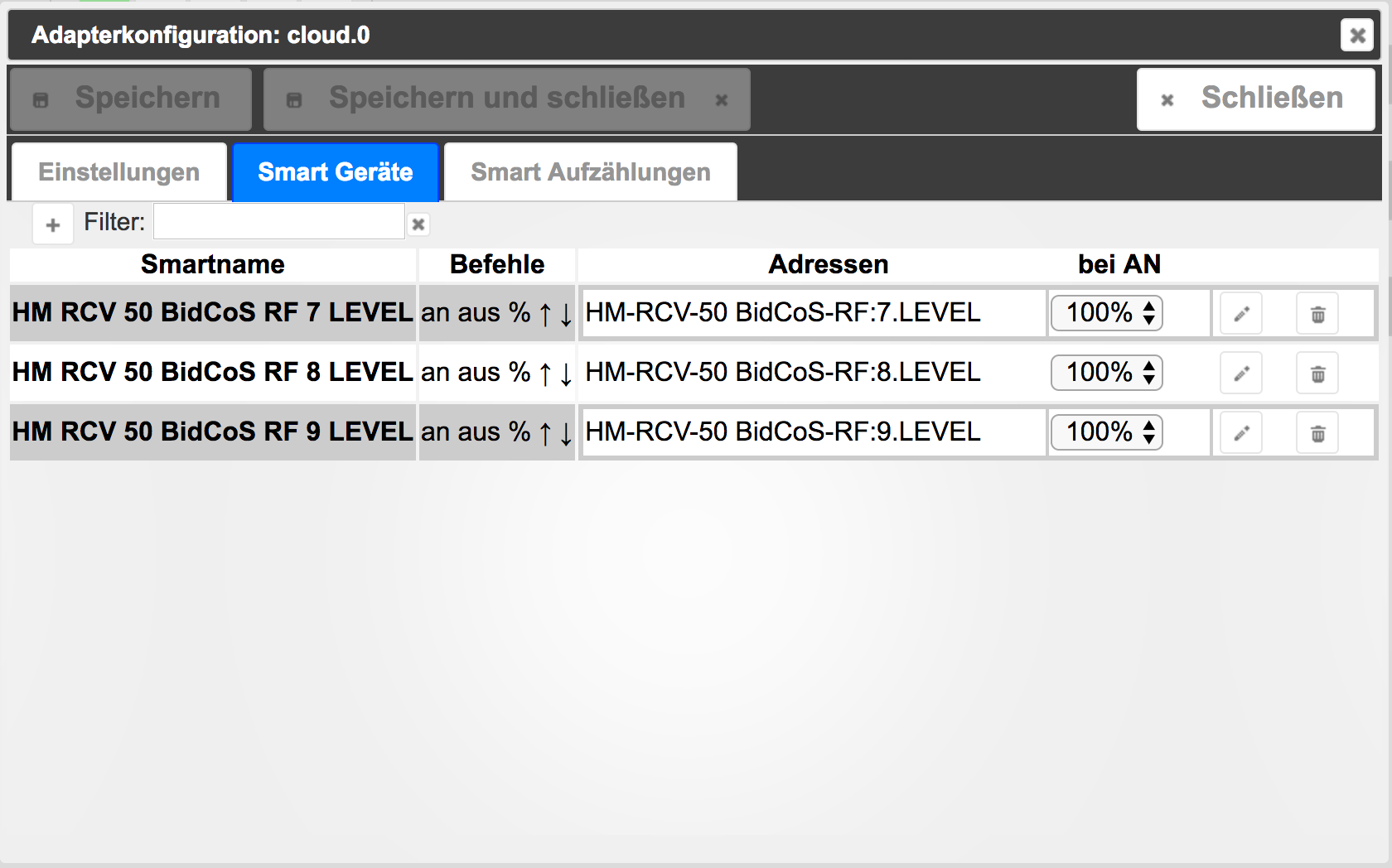Click the bei AN column header
The height and width of the screenshot is (868, 1392).
(1119, 265)
